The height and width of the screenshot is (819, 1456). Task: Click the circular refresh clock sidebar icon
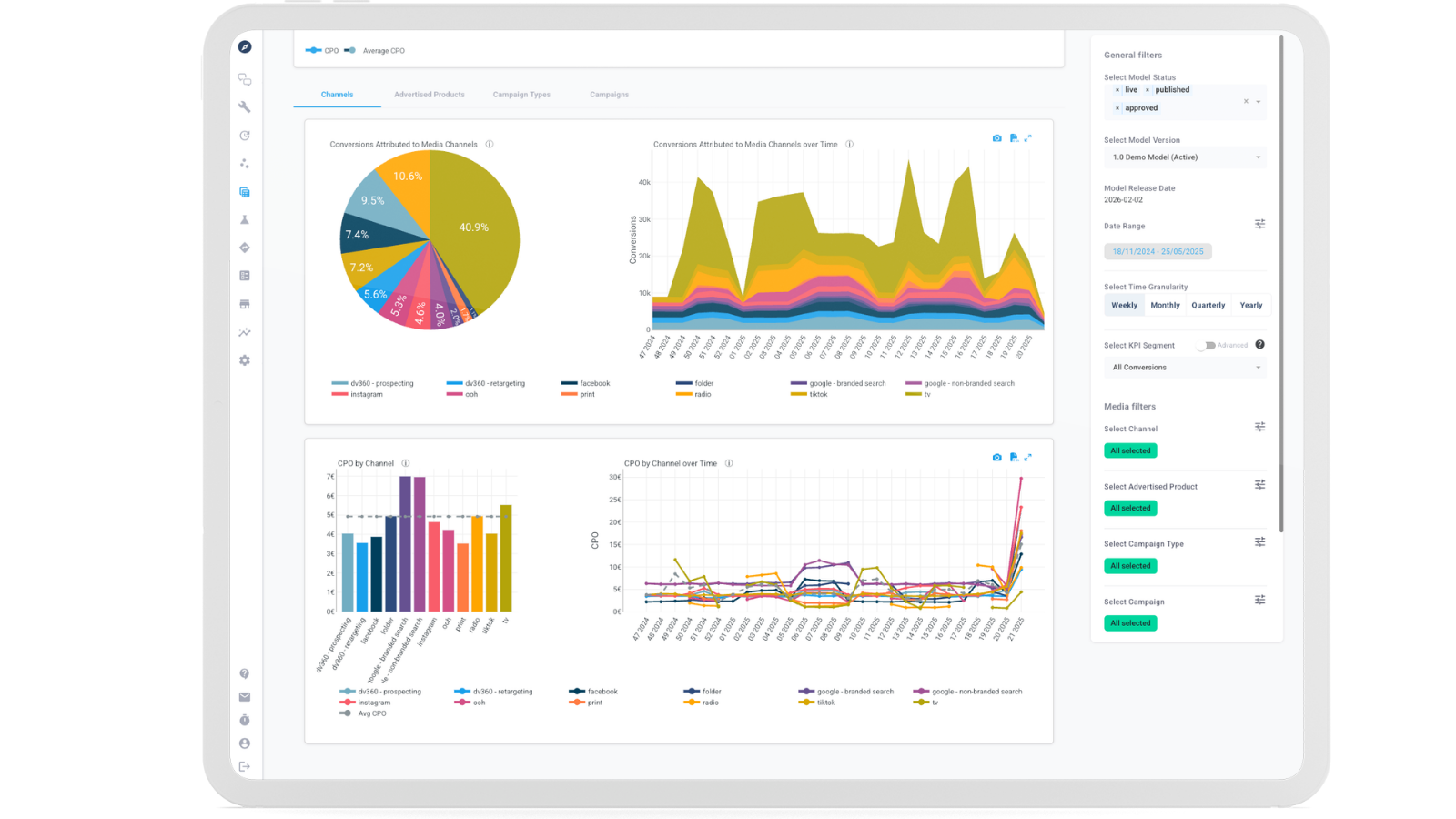[x=245, y=136]
